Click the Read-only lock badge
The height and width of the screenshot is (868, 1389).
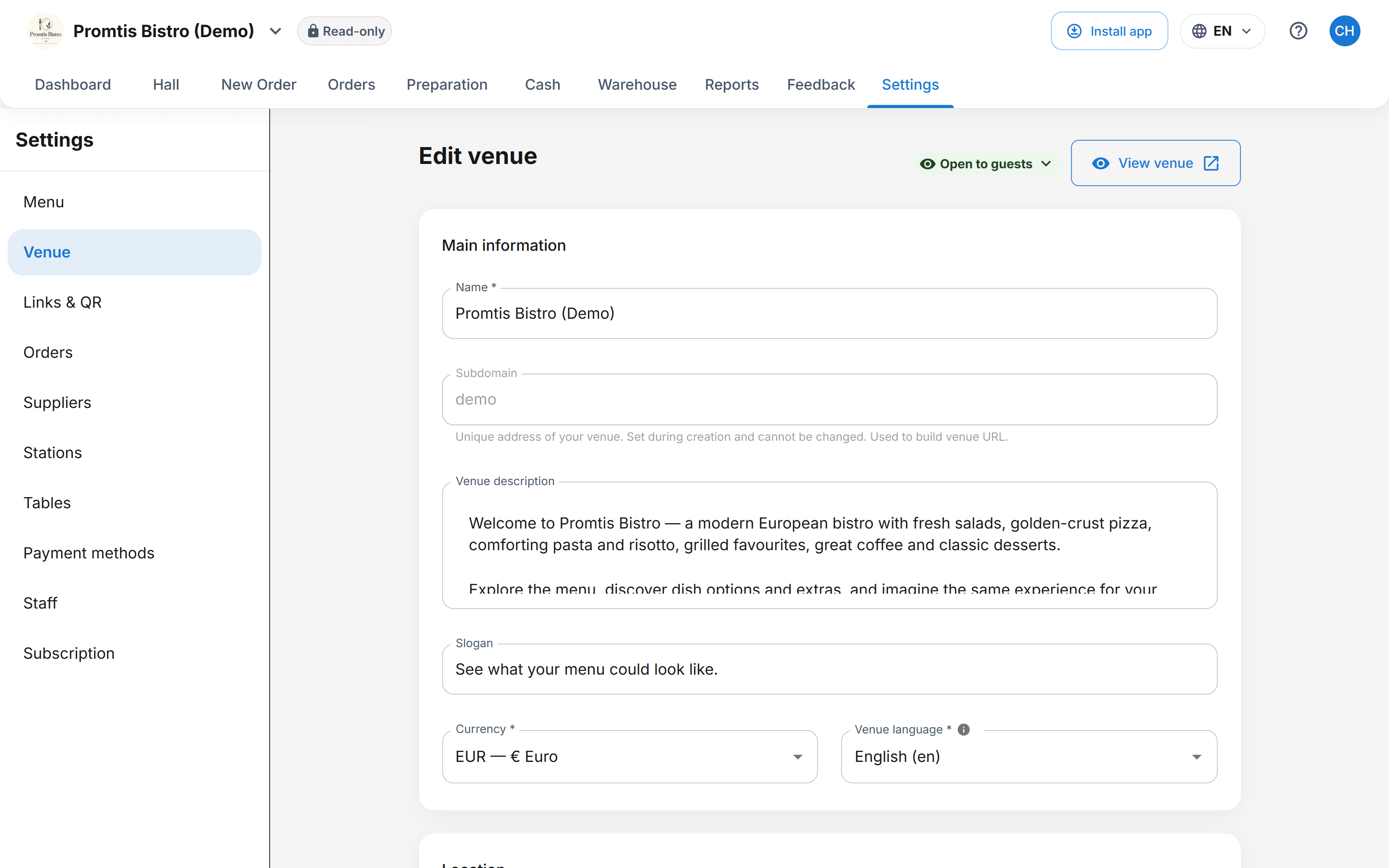pyautogui.click(x=344, y=31)
